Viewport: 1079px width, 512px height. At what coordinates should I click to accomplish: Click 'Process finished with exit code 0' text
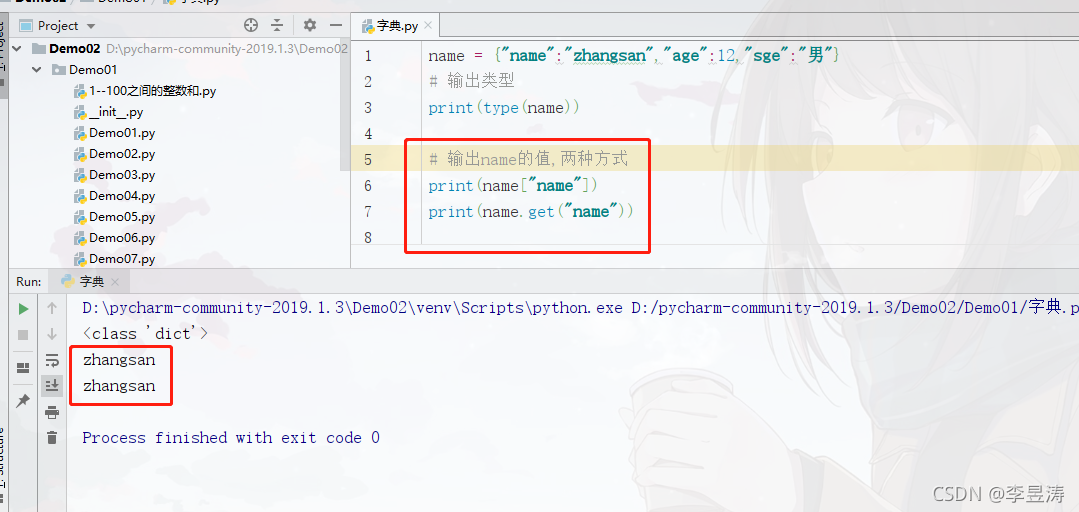tap(231, 438)
